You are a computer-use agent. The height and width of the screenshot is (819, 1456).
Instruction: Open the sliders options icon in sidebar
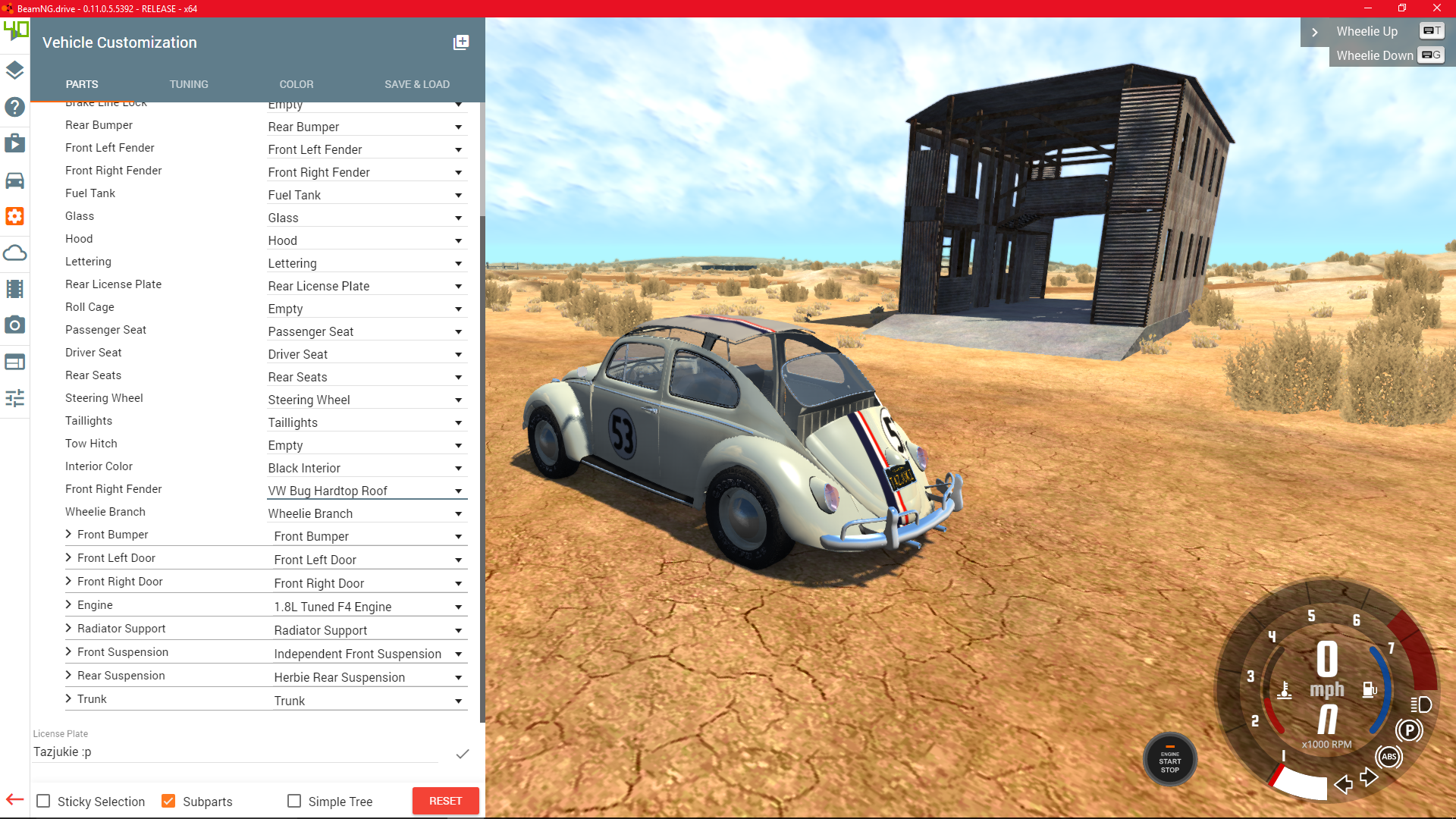[14, 398]
